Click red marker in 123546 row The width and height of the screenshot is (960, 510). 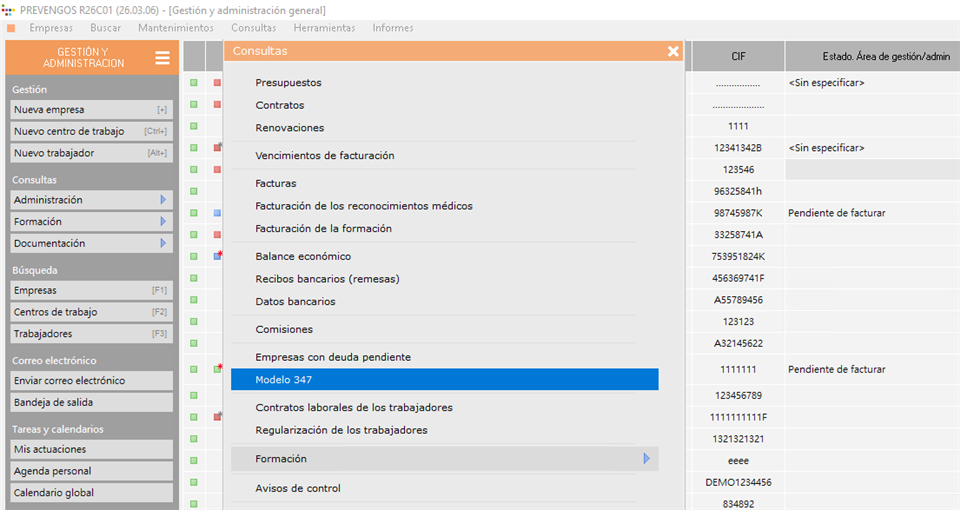217,169
